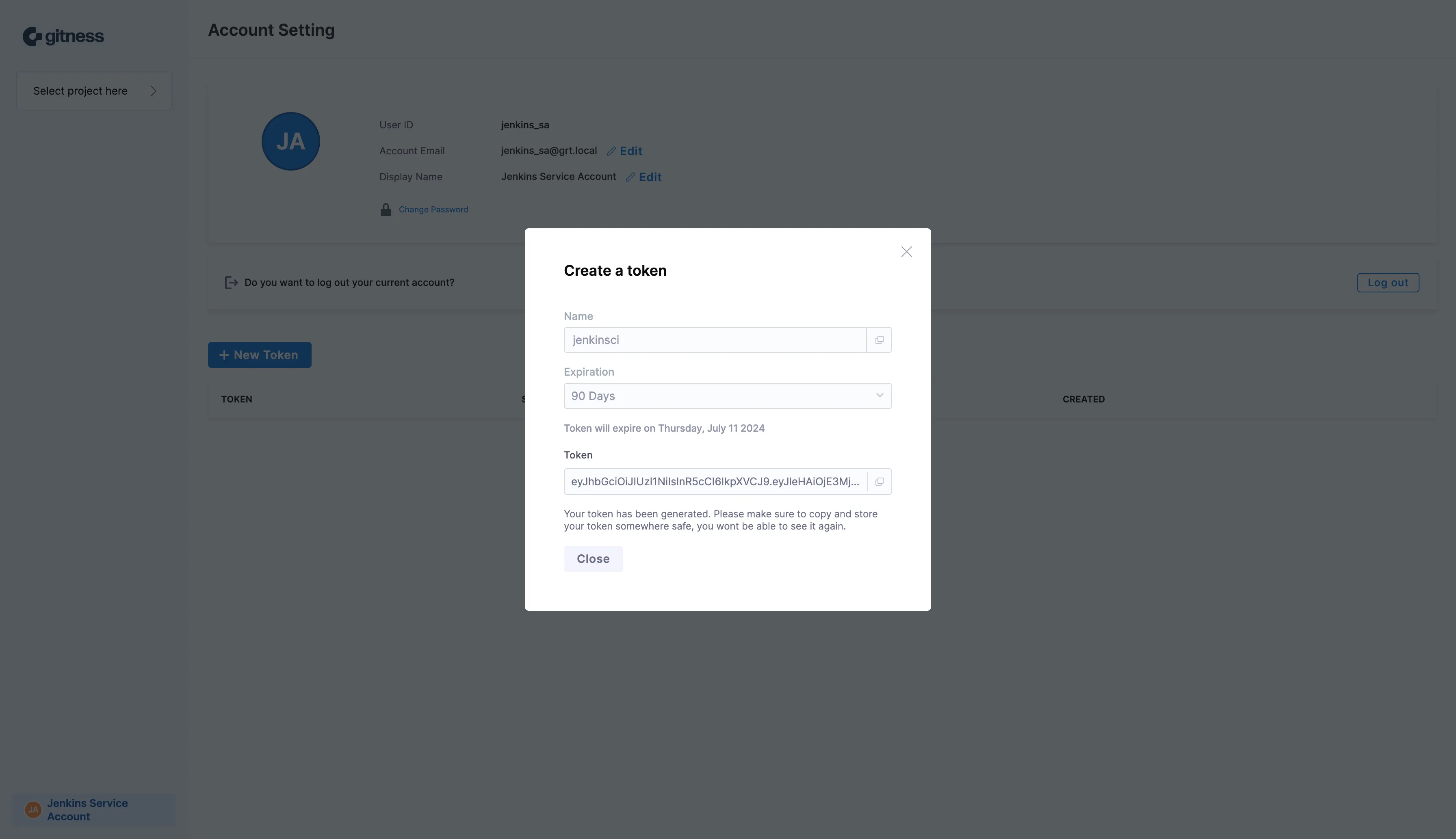This screenshot has height=839, width=1456.
Task: Click the jenkins_sa User ID value
Action: (525, 125)
